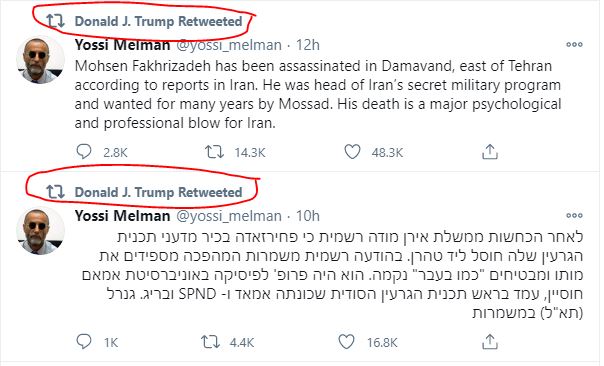Viewport: 604px width, 366px height.
Task: Retweet the 12h tweet with 14.3K retweets
Action: point(215,152)
